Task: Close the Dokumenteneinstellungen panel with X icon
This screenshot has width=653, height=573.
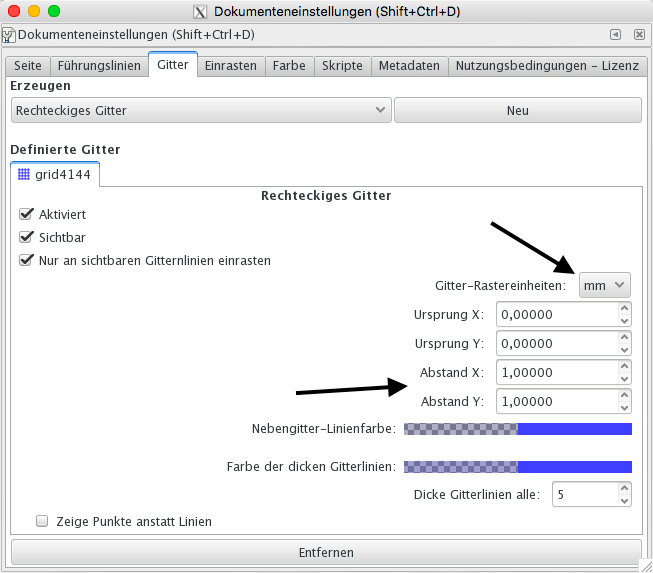Action: [x=637, y=35]
